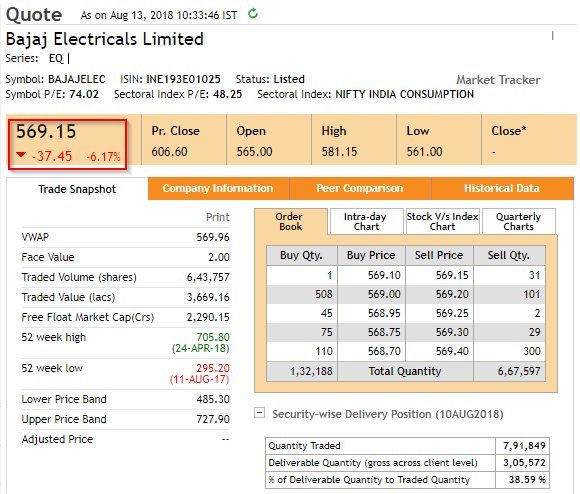Open Stock V/s Index Chart tab
This screenshot has width=580, height=494.
point(442,221)
